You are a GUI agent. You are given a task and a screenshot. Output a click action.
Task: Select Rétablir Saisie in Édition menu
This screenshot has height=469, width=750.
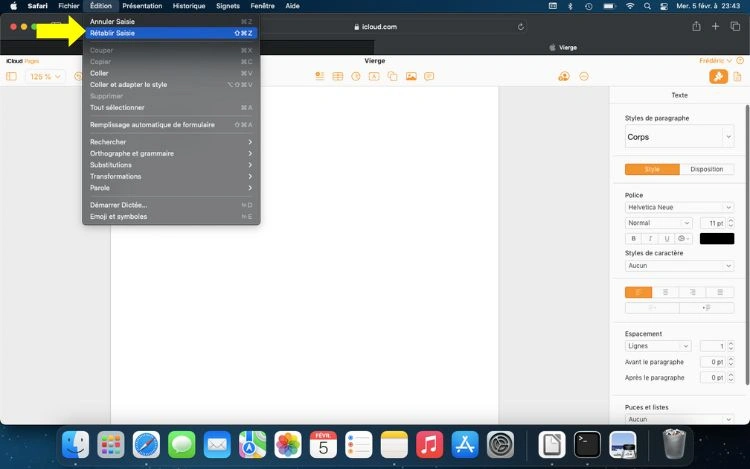click(171, 33)
